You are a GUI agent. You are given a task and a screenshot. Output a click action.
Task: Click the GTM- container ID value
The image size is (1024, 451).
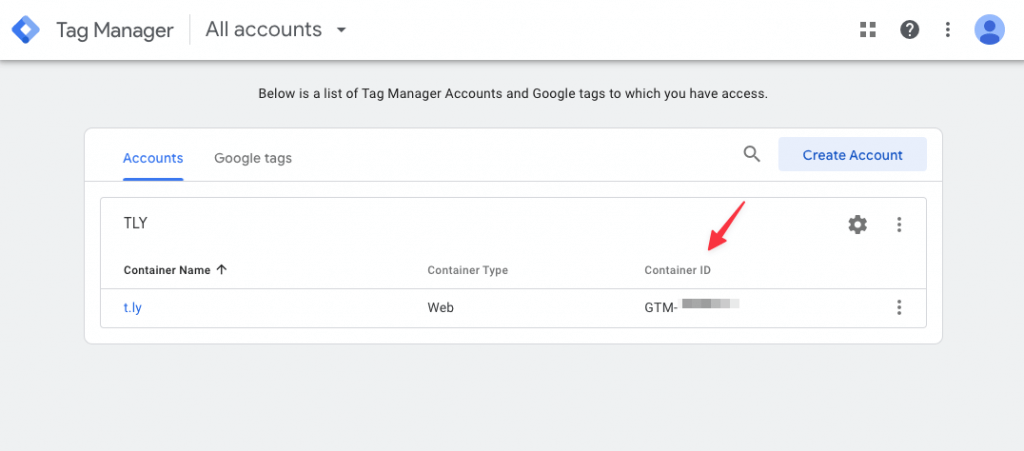pyautogui.click(x=692, y=306)
